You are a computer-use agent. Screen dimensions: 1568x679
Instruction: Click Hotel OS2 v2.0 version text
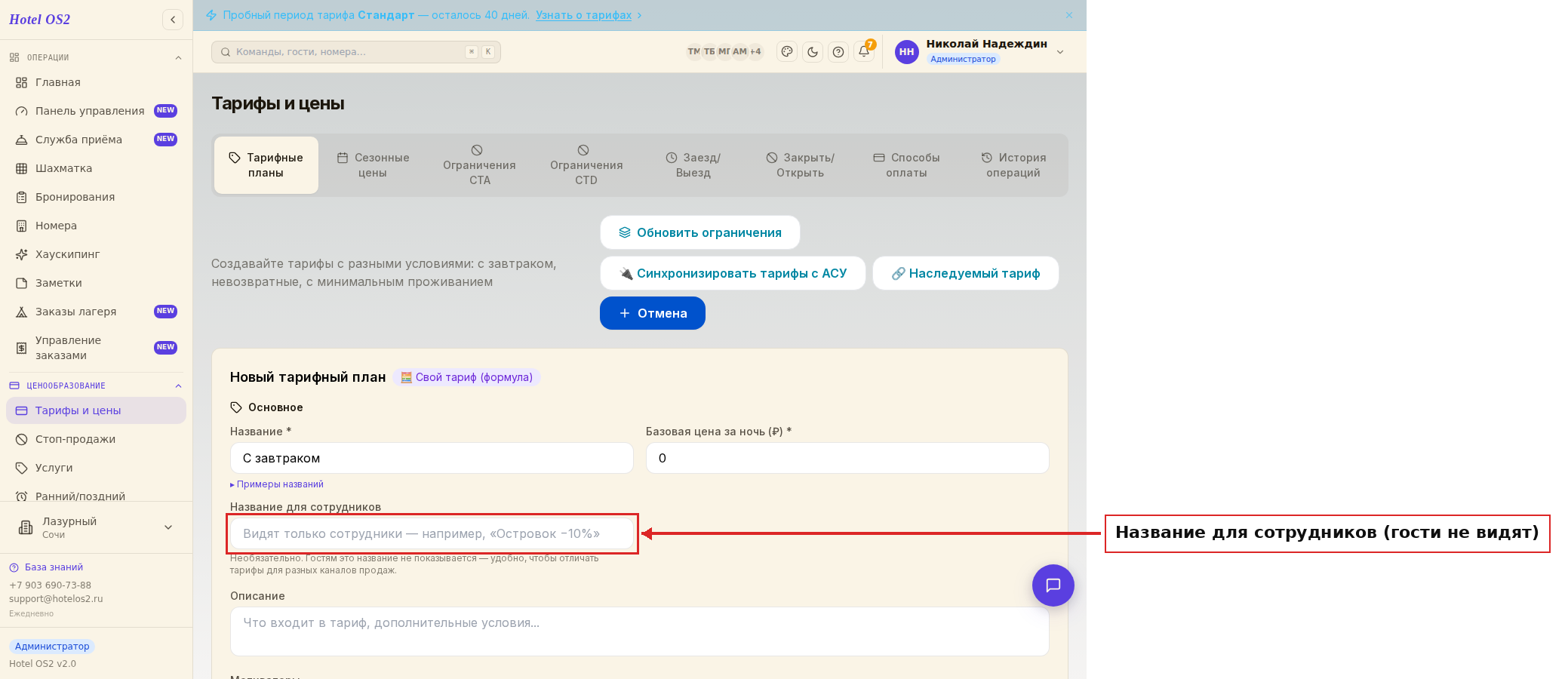tap(42, 664)
